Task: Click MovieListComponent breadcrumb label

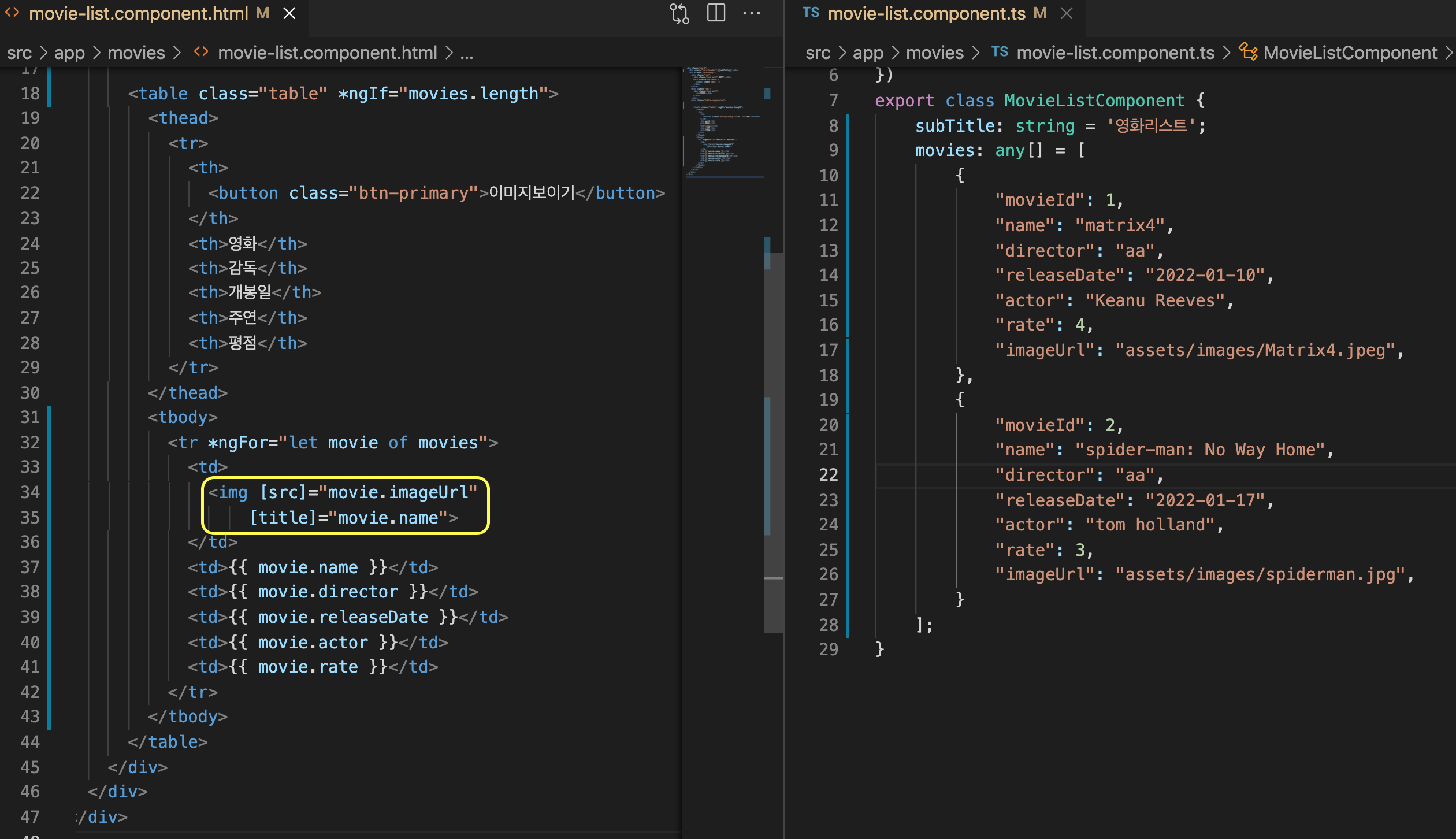Action: 1350,53
